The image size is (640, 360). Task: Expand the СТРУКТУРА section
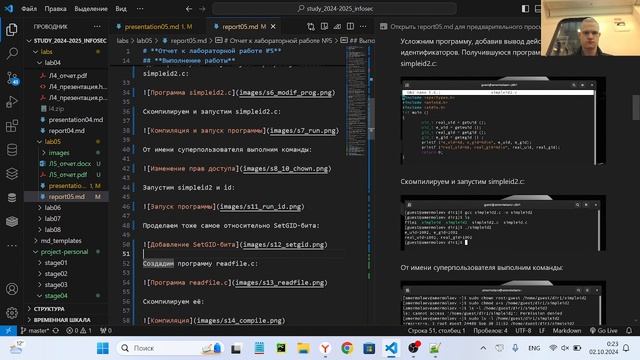coord(66,309)
